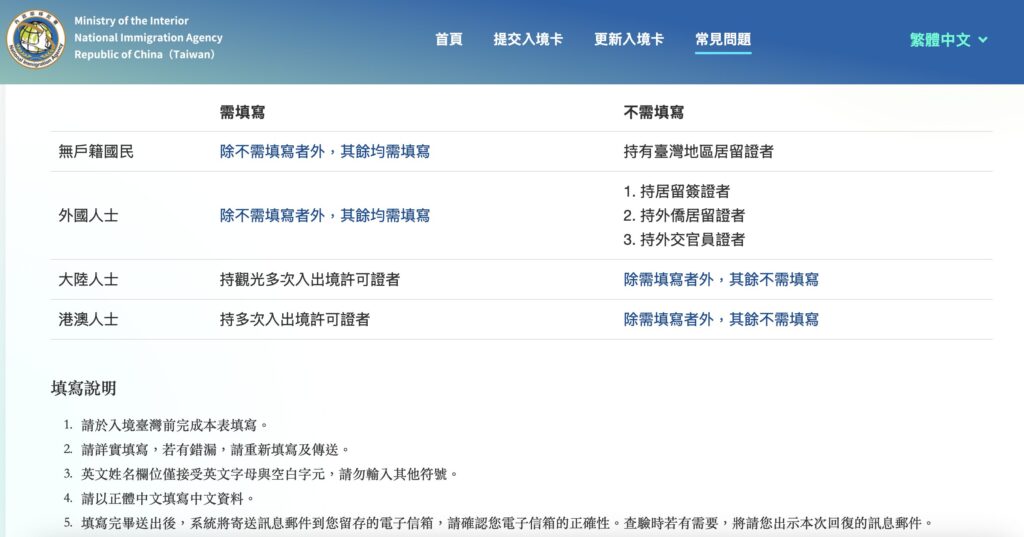Click the 需填寫 column header

[x=243, y=112]
